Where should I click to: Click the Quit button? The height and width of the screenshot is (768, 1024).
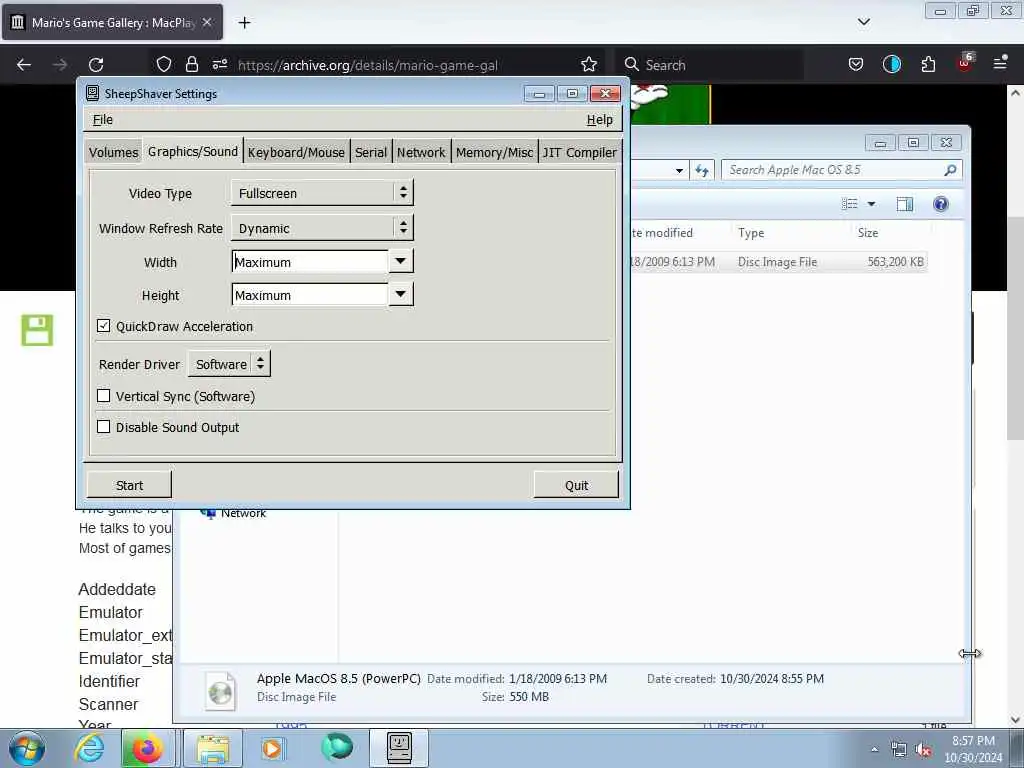click(x=576, y=485)
